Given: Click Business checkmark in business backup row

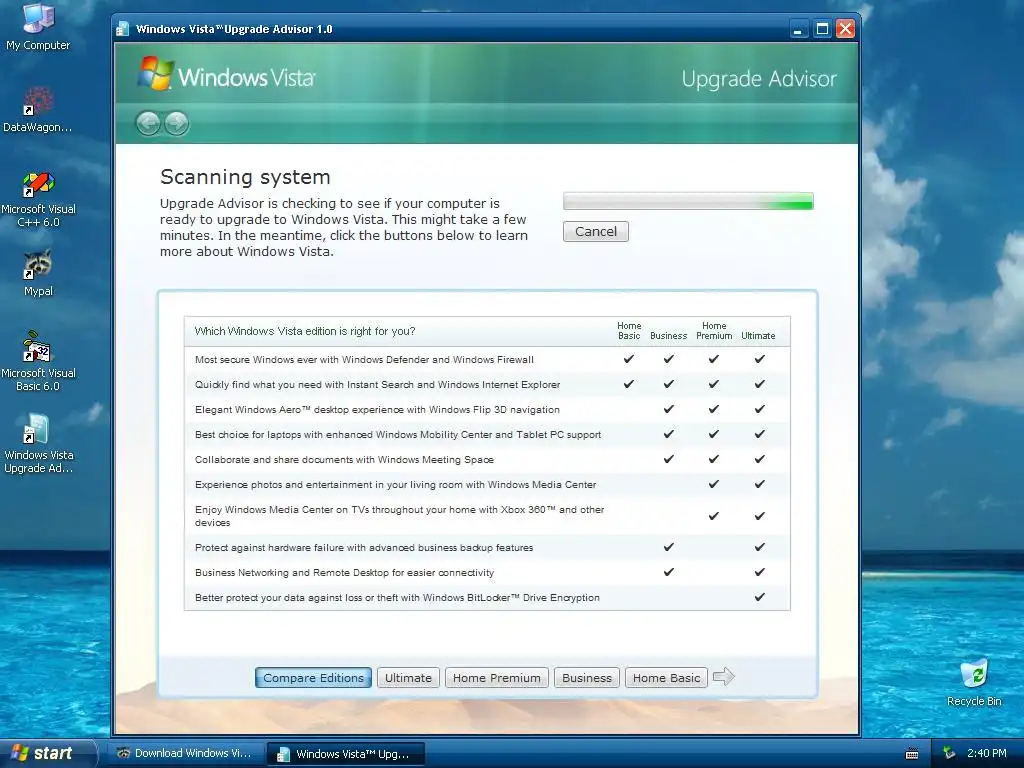Looking at the screenshot, I should [669, 547].
